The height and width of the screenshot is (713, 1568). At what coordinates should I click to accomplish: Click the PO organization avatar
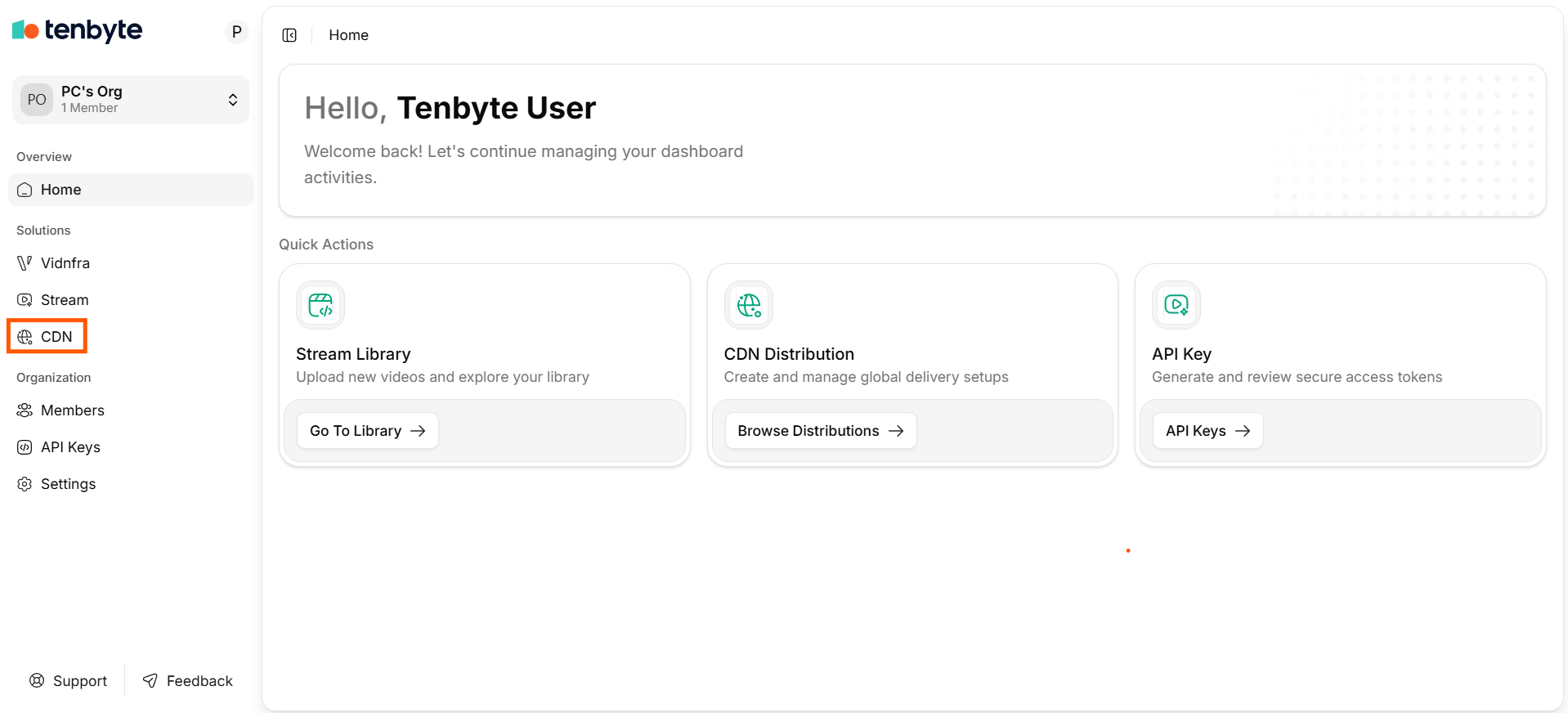(37, 100)
